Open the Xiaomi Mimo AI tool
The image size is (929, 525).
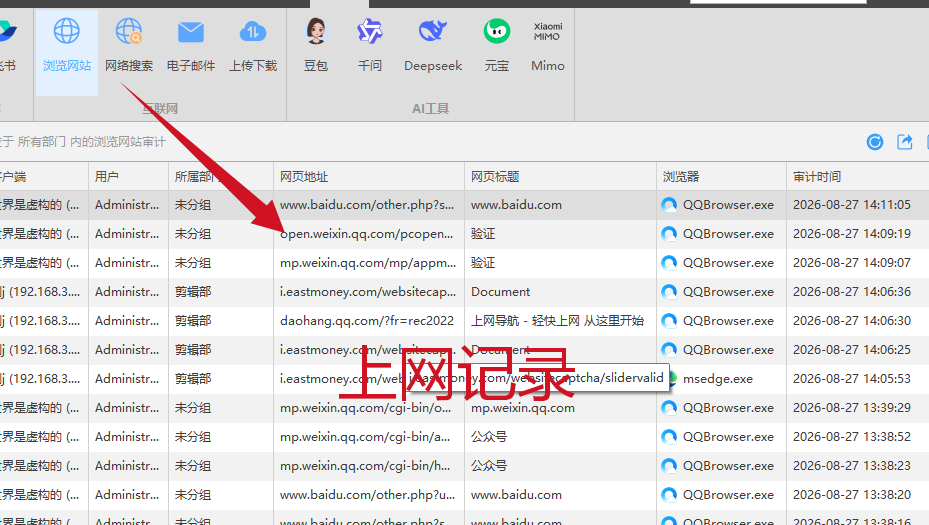click(547, 46)
